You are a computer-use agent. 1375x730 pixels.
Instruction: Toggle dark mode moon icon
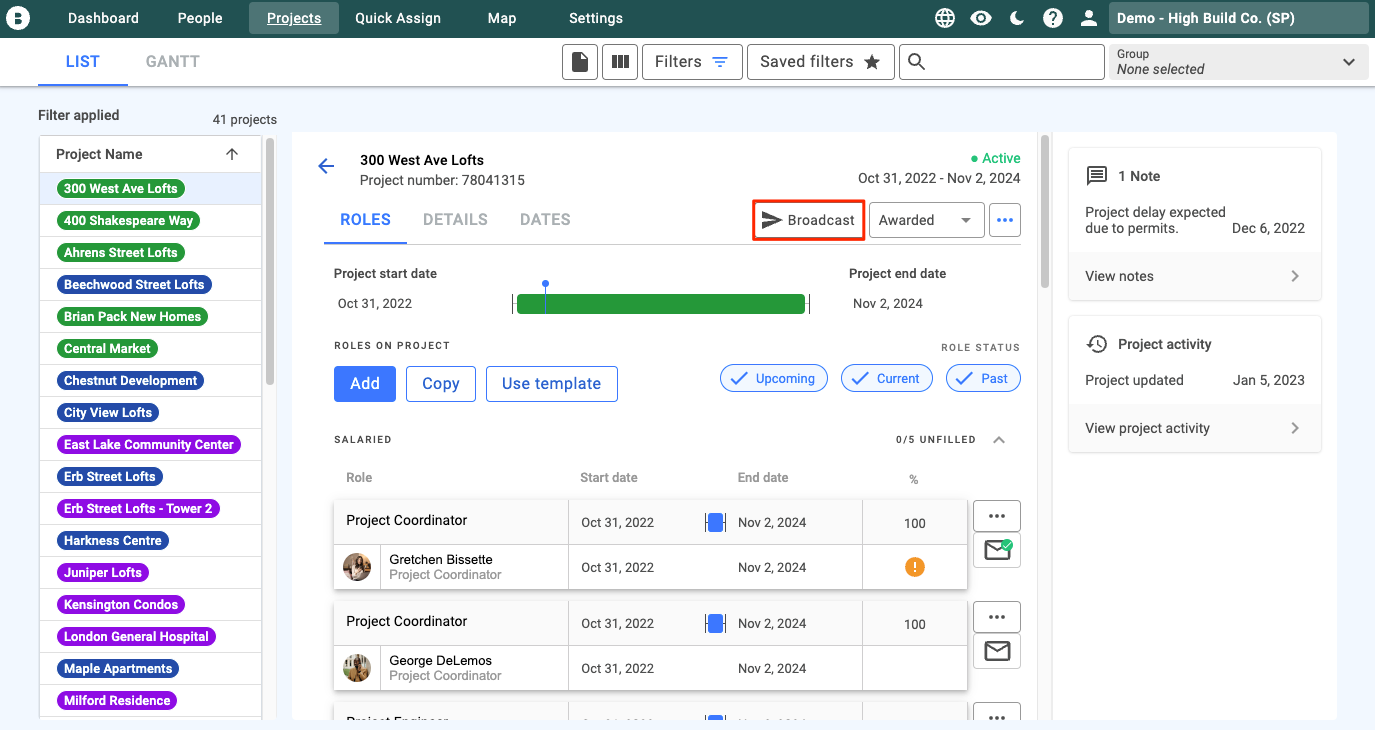pyautogui.click(x=1017, y=18)
